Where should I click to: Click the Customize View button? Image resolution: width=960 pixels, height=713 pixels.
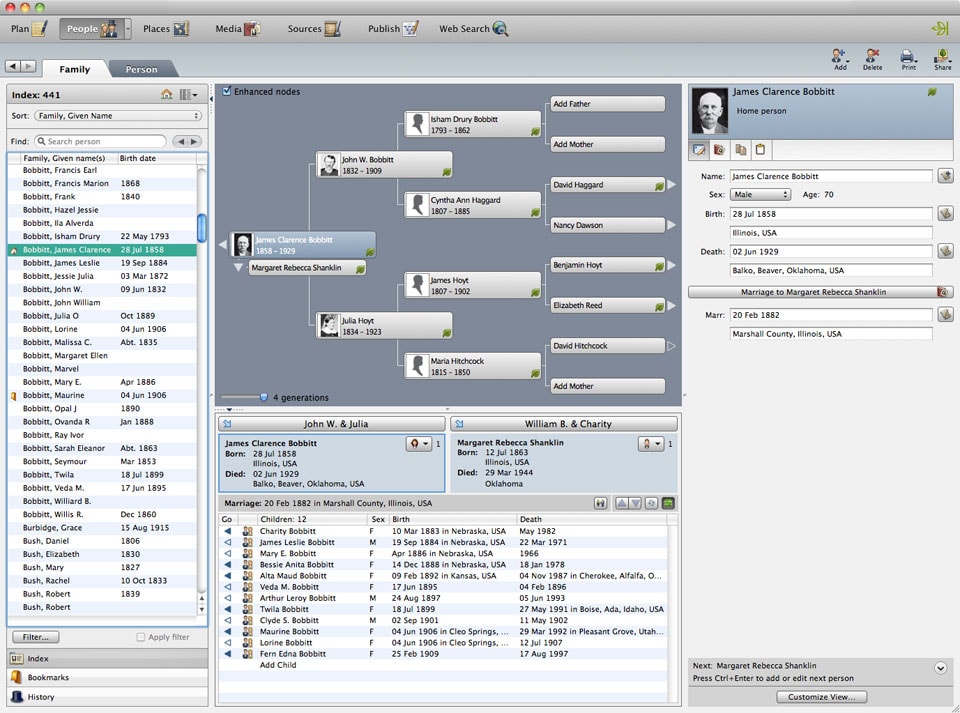click(821, 697)
